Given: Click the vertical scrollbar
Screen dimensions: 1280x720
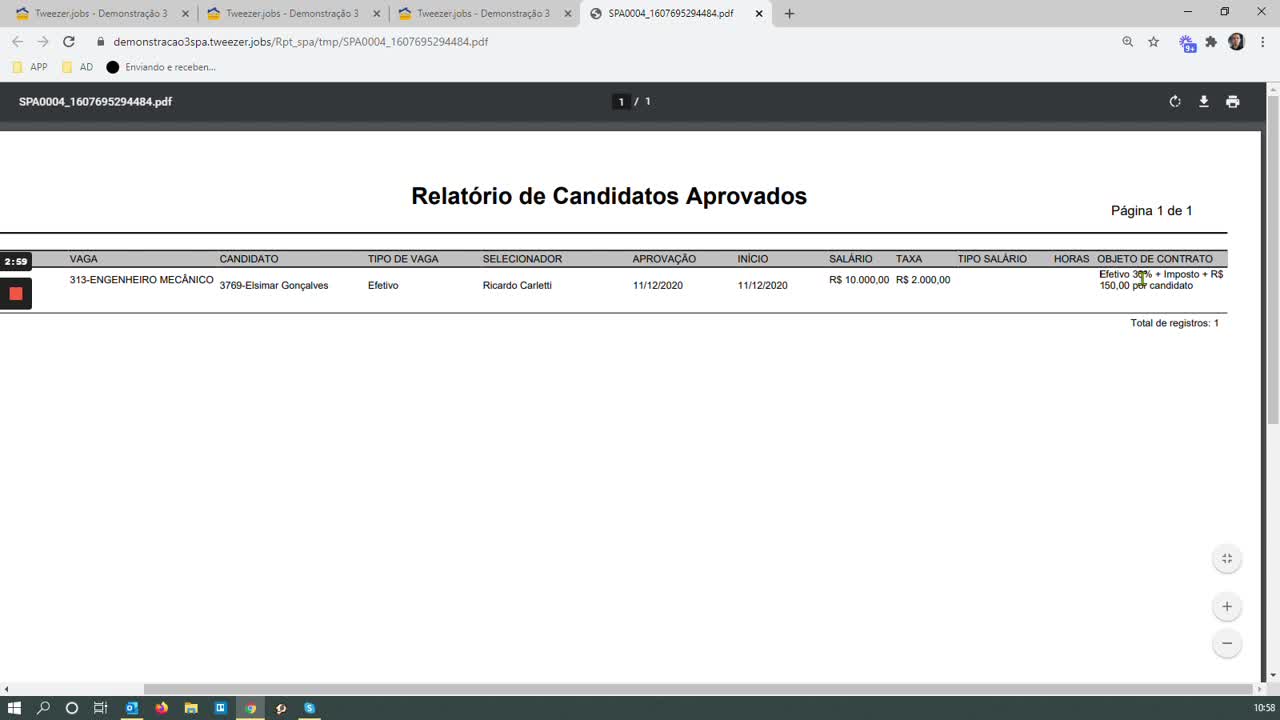Looking at the screenshot, I should point(1273,260).
